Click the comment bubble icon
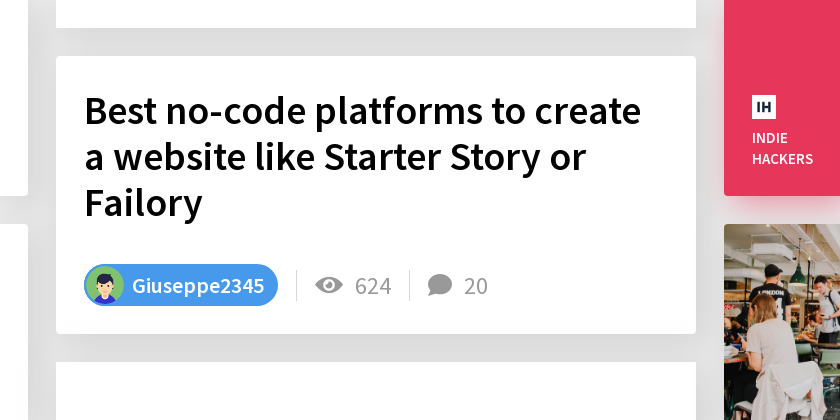 440,285
